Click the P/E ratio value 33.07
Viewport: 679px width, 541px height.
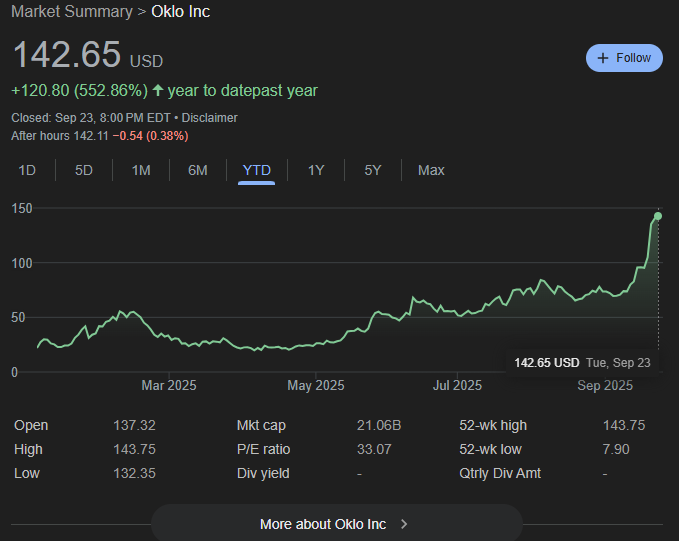[x=374, y=449]
